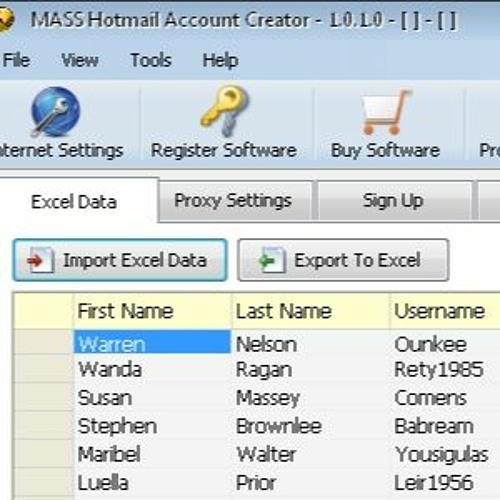Image resolution: width=500 pixels, height=500 pixels.
Task: Click the Buy Software label
Action: (386, 150)
